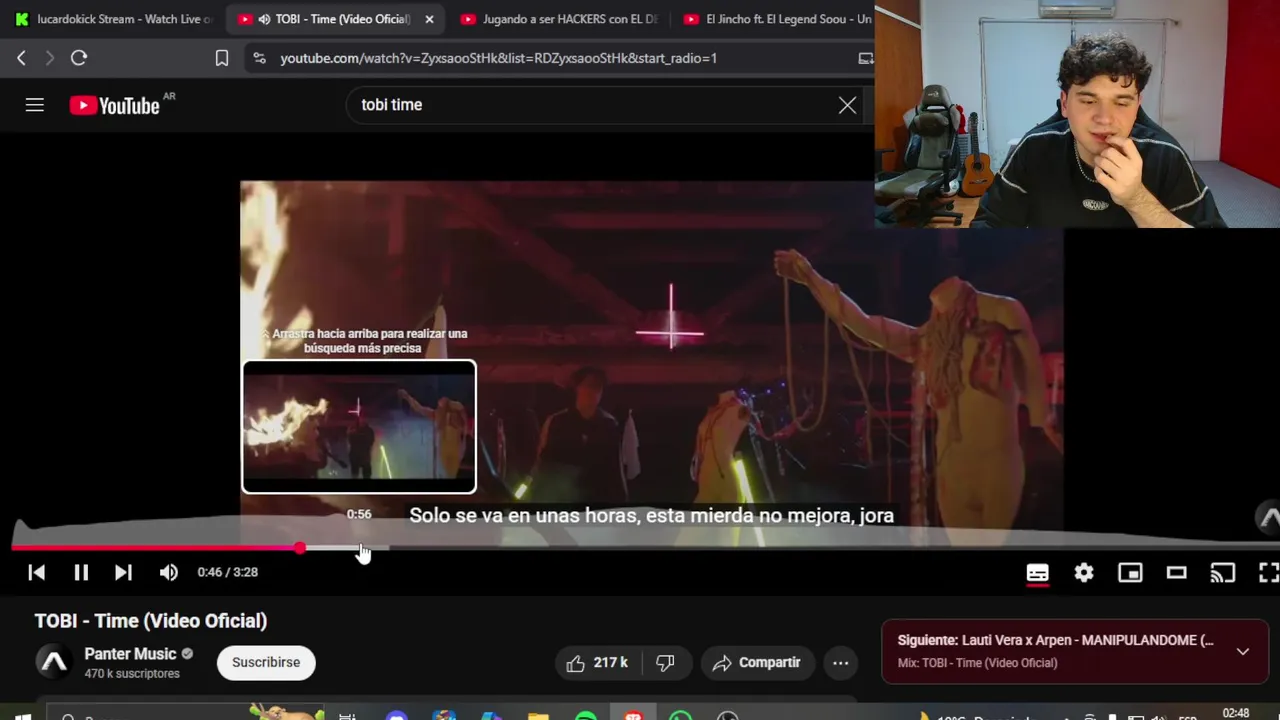Open next video Lauti Vera x Arpen
This screenshot has width=1280, height=720.
[x=1055, y=640]
